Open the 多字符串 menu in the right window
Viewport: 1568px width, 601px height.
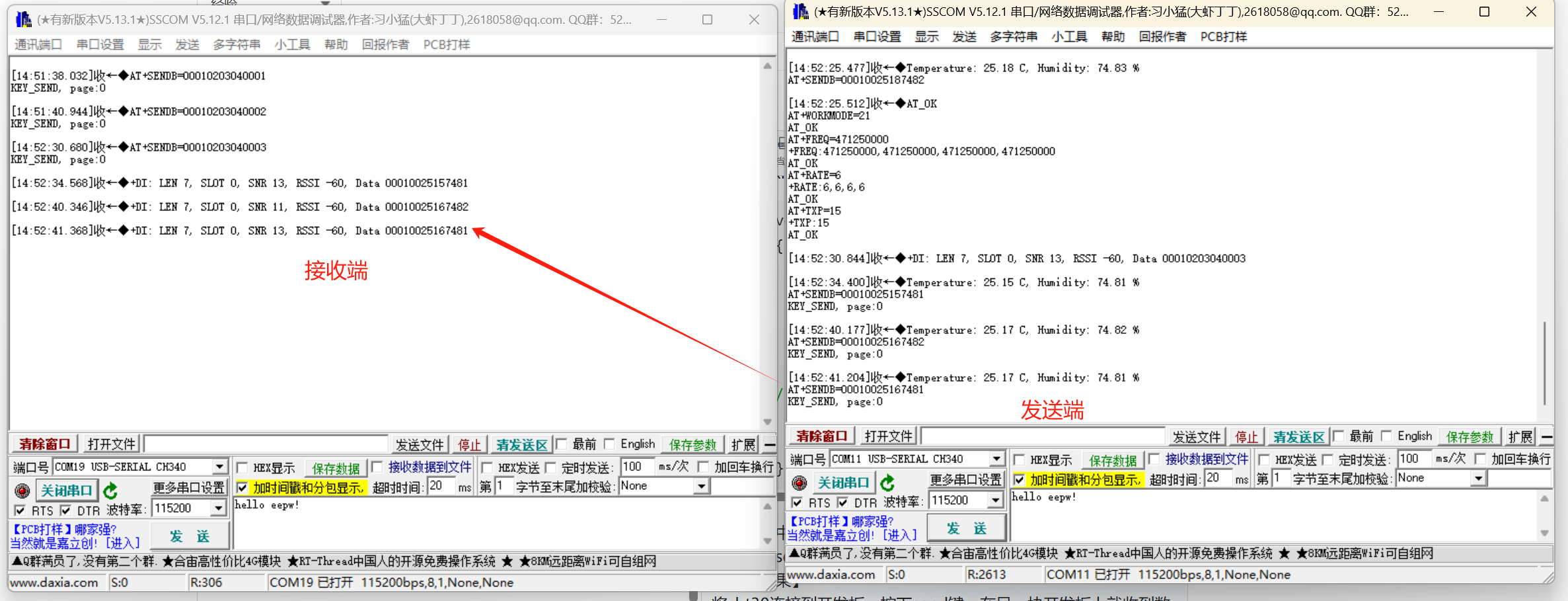1013,36
